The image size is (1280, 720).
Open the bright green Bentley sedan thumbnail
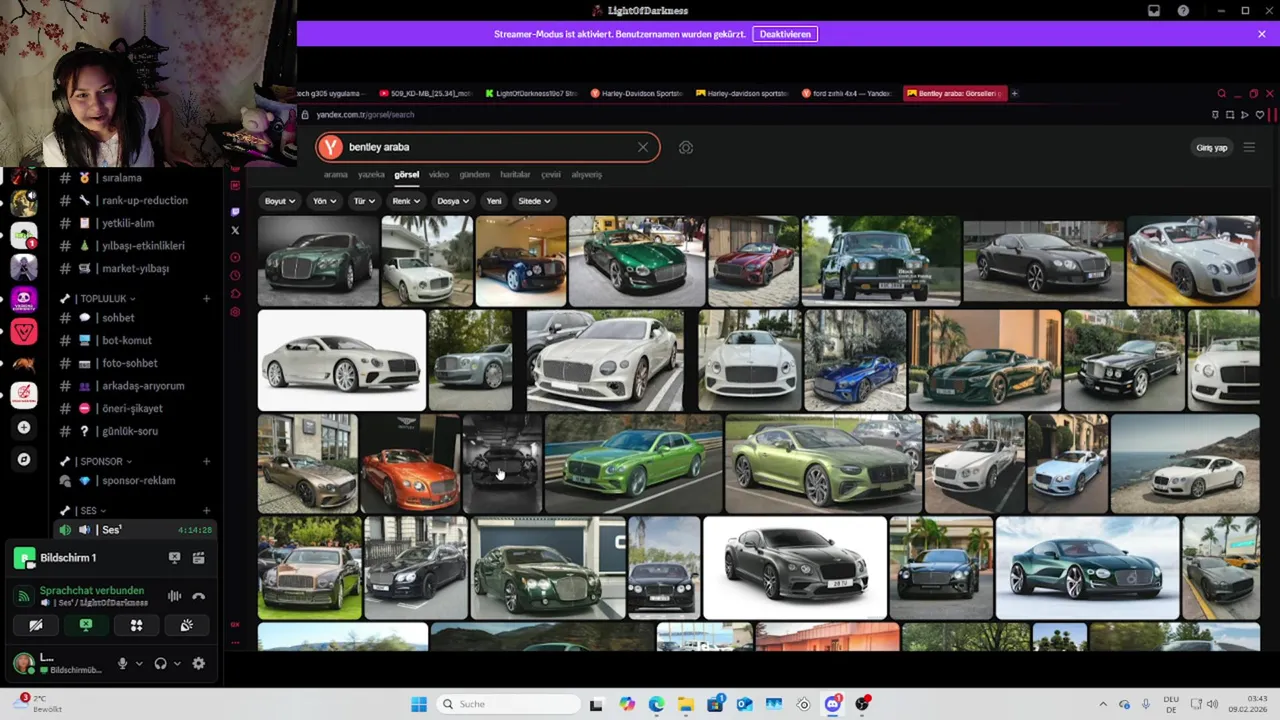pos(633,463)
